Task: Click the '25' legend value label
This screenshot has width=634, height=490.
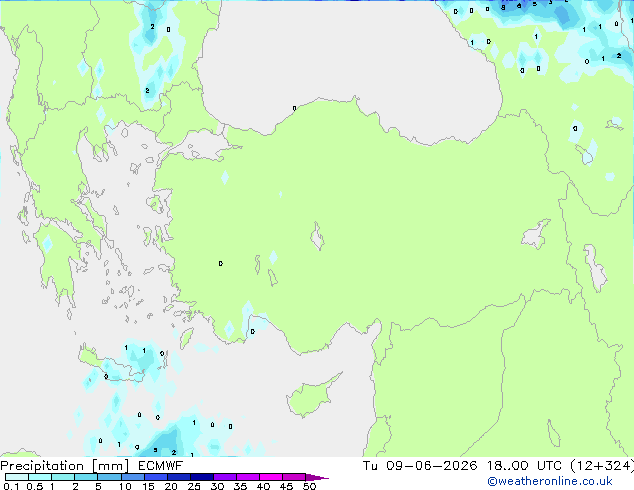Action: [x=194, y=486]
